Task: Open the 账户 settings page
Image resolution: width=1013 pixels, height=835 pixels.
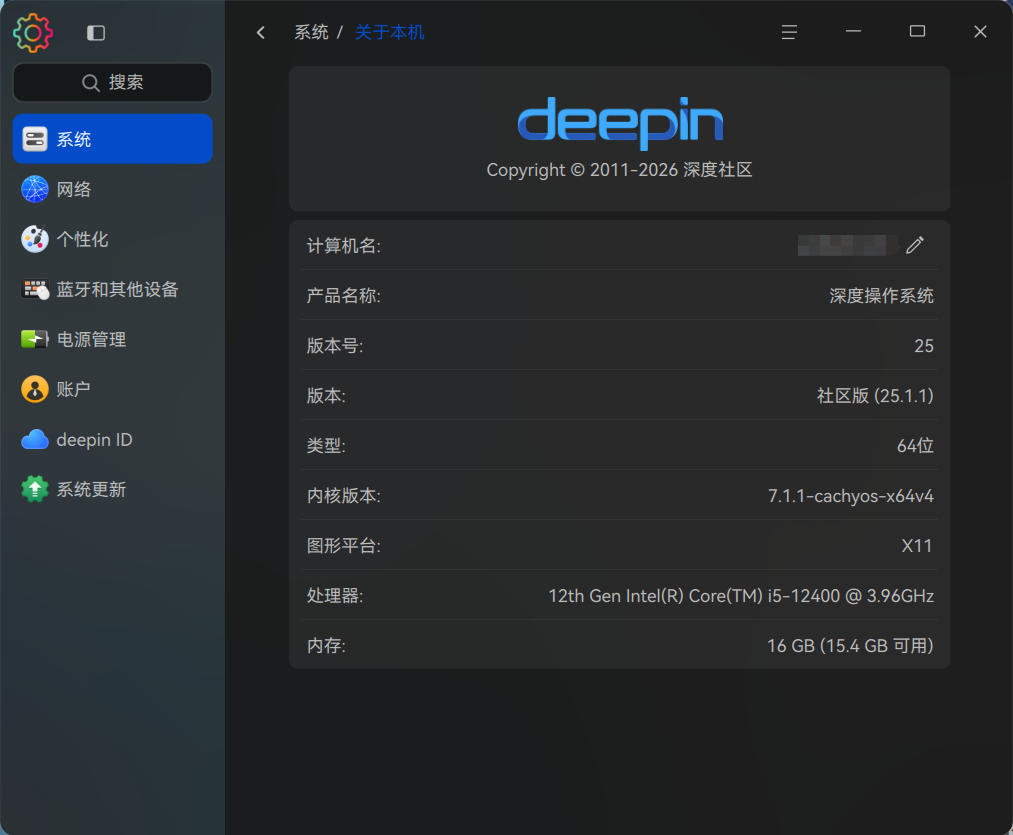Action: (x=112, y=389)
